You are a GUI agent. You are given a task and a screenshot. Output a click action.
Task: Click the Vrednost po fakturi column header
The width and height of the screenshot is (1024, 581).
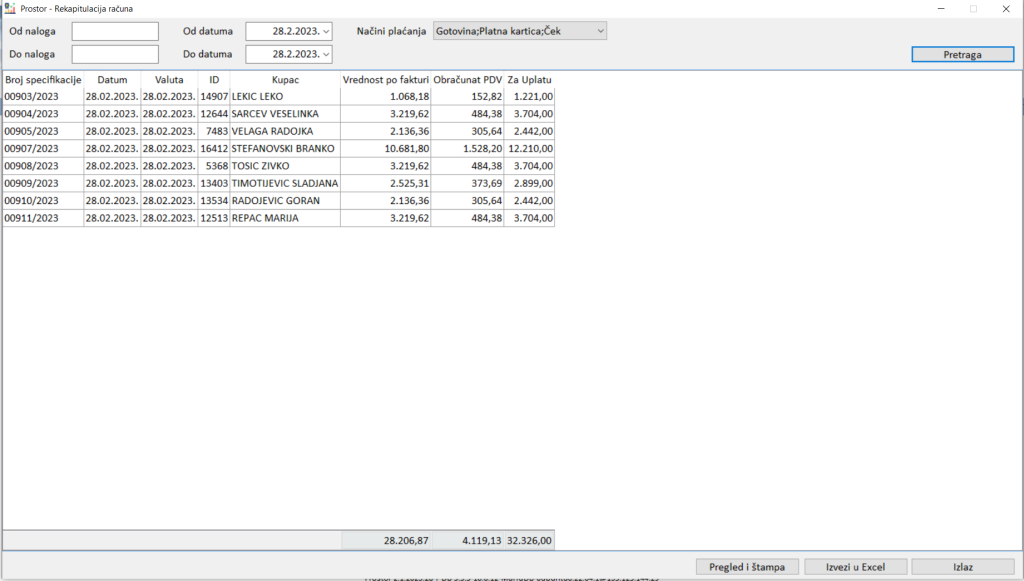(x=386, y=79)
